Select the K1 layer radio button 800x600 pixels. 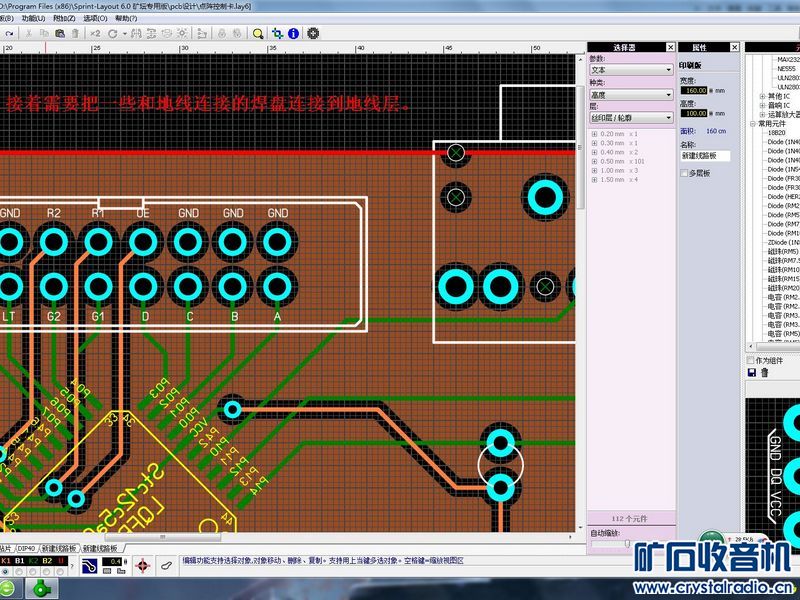tap(6, 572)
